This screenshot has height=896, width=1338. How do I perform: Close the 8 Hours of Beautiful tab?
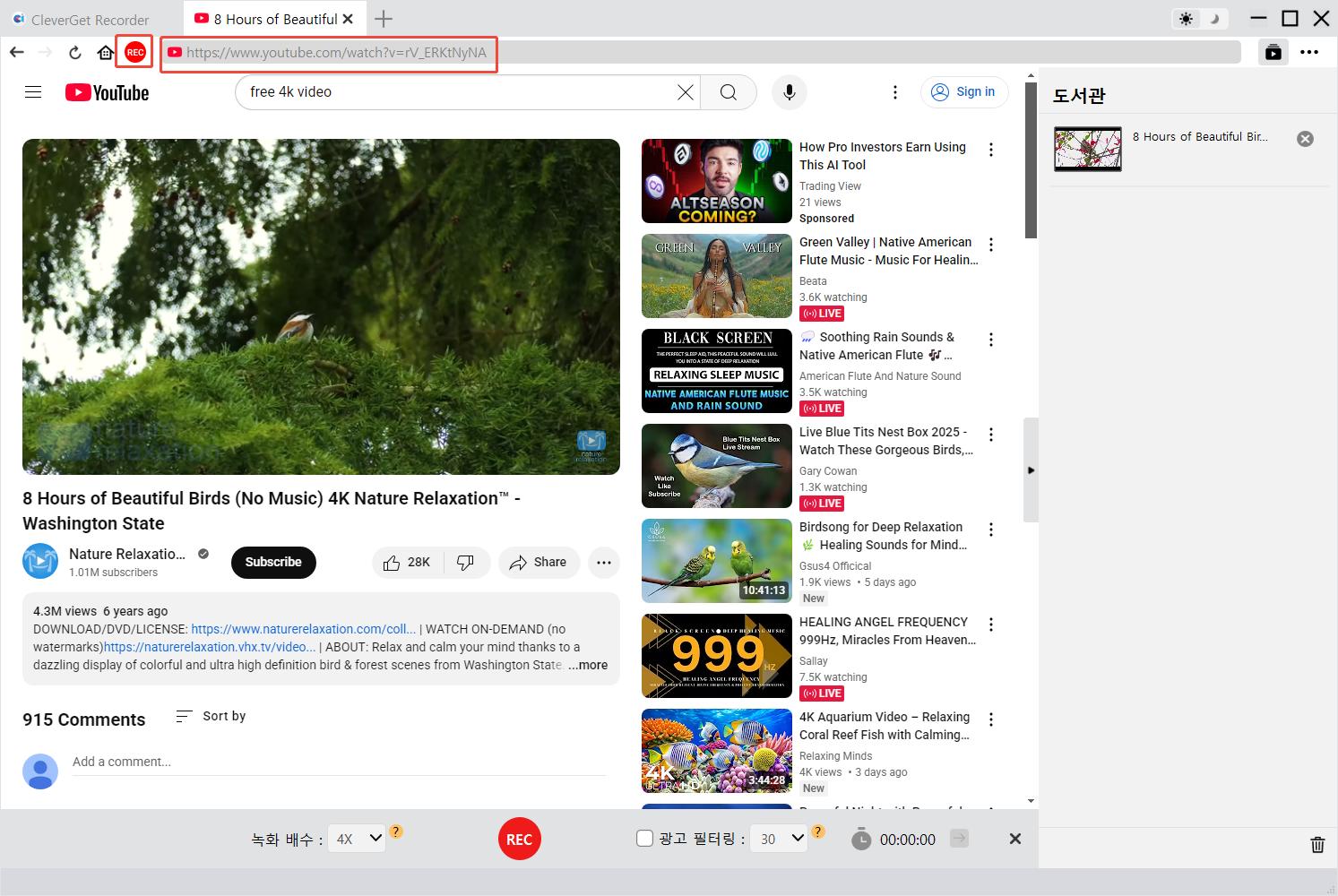[x=348, y=19]
